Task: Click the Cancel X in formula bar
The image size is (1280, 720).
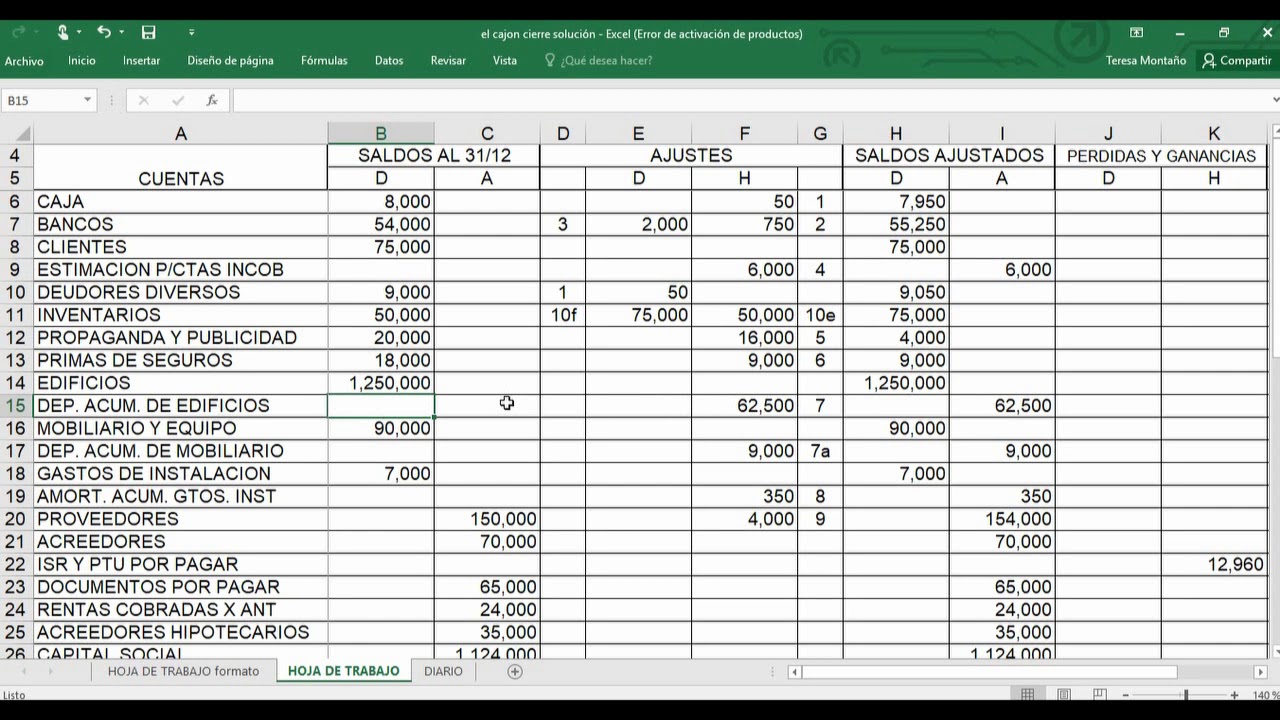Action: click(x=143, y=100)
